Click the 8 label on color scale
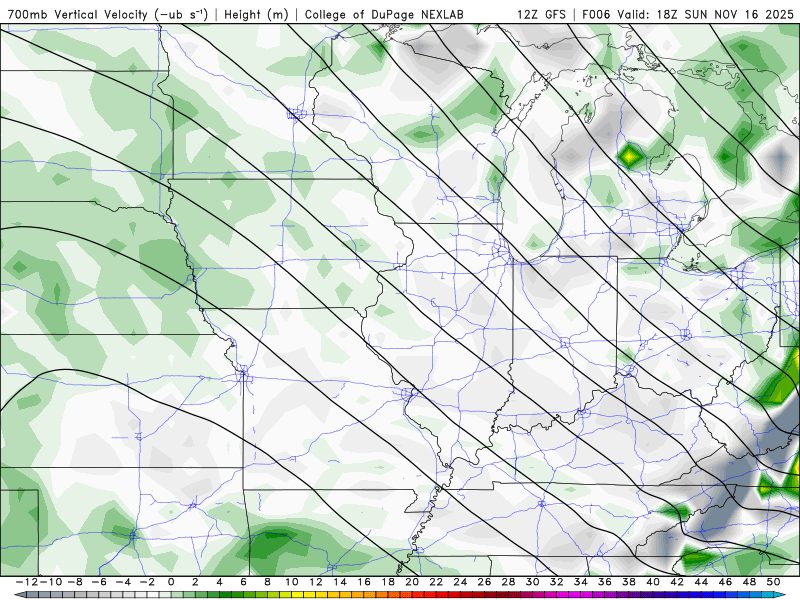 267,582
